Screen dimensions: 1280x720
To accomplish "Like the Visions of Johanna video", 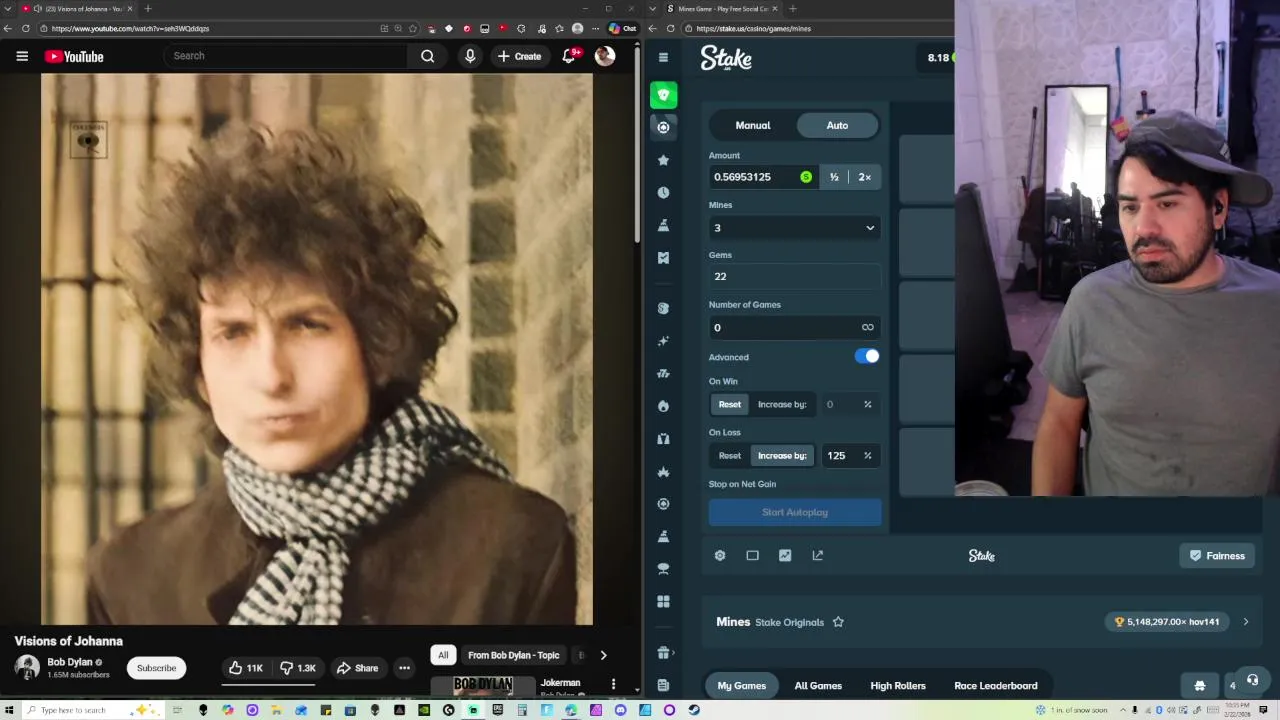I will tap(245, 668).
